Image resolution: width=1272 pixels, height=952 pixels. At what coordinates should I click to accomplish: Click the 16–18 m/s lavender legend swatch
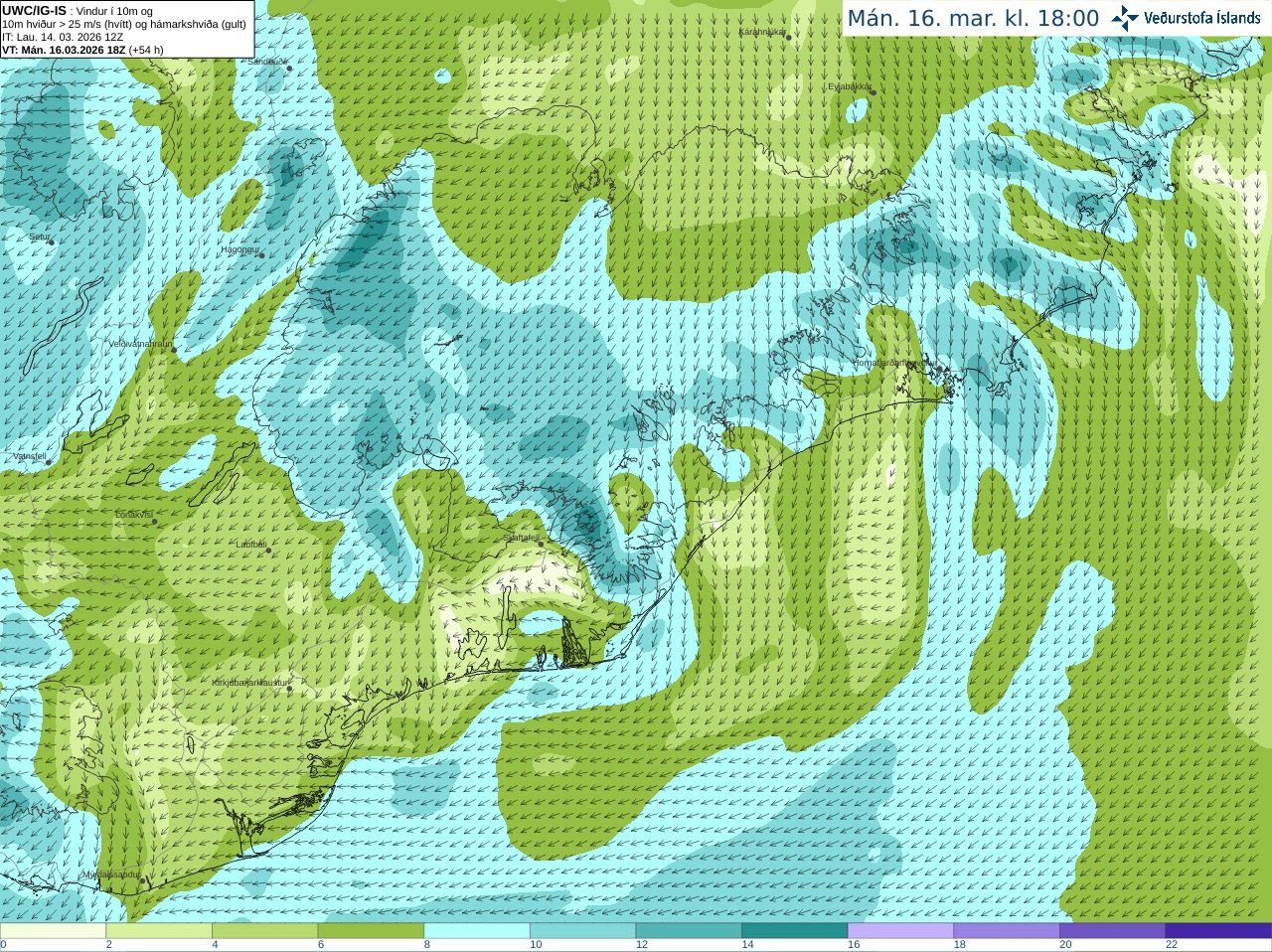[901, 931]
